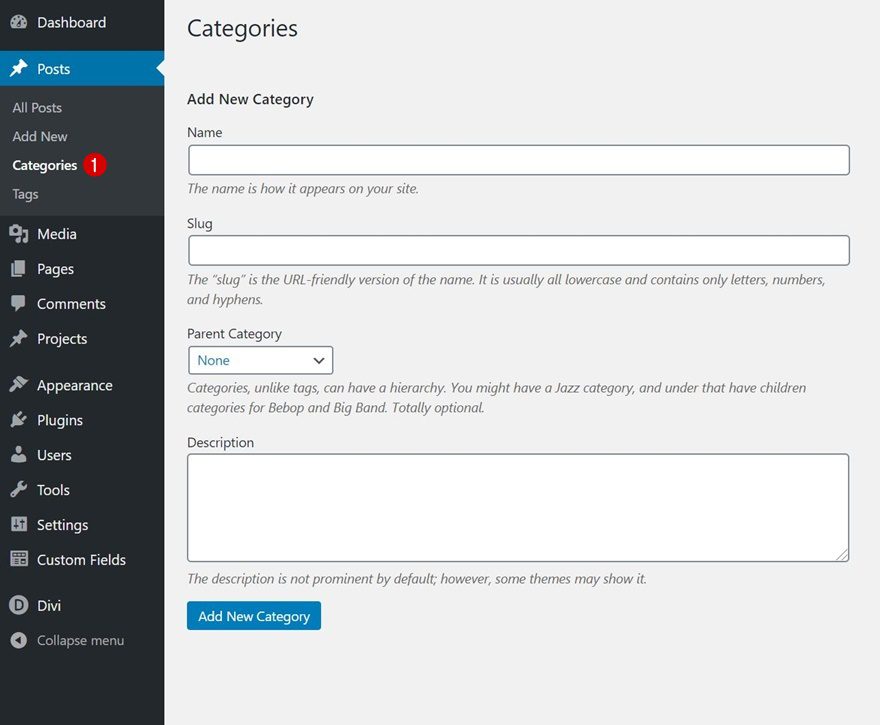Click the Add New Category button
The width and height of the screenshot is (880, 725).
253,615
